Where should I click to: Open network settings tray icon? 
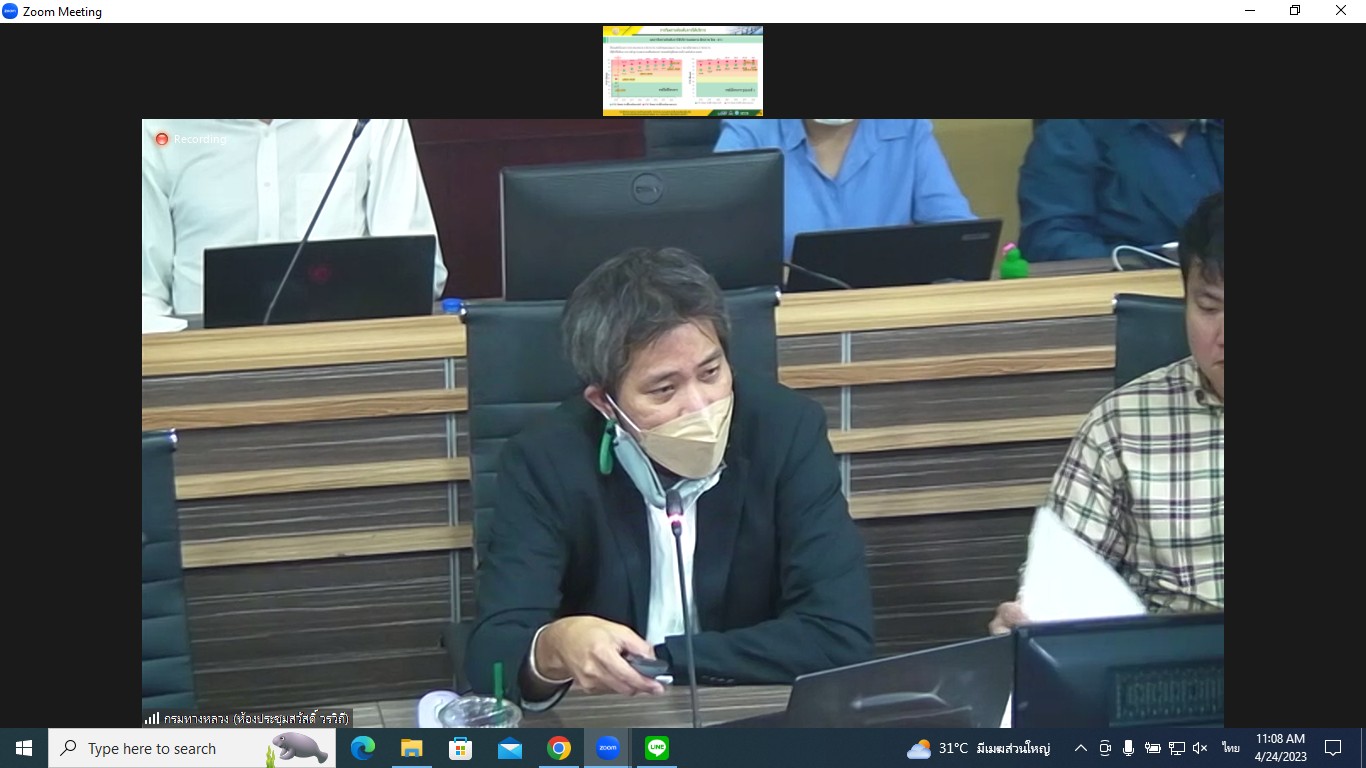(1176, 748)
